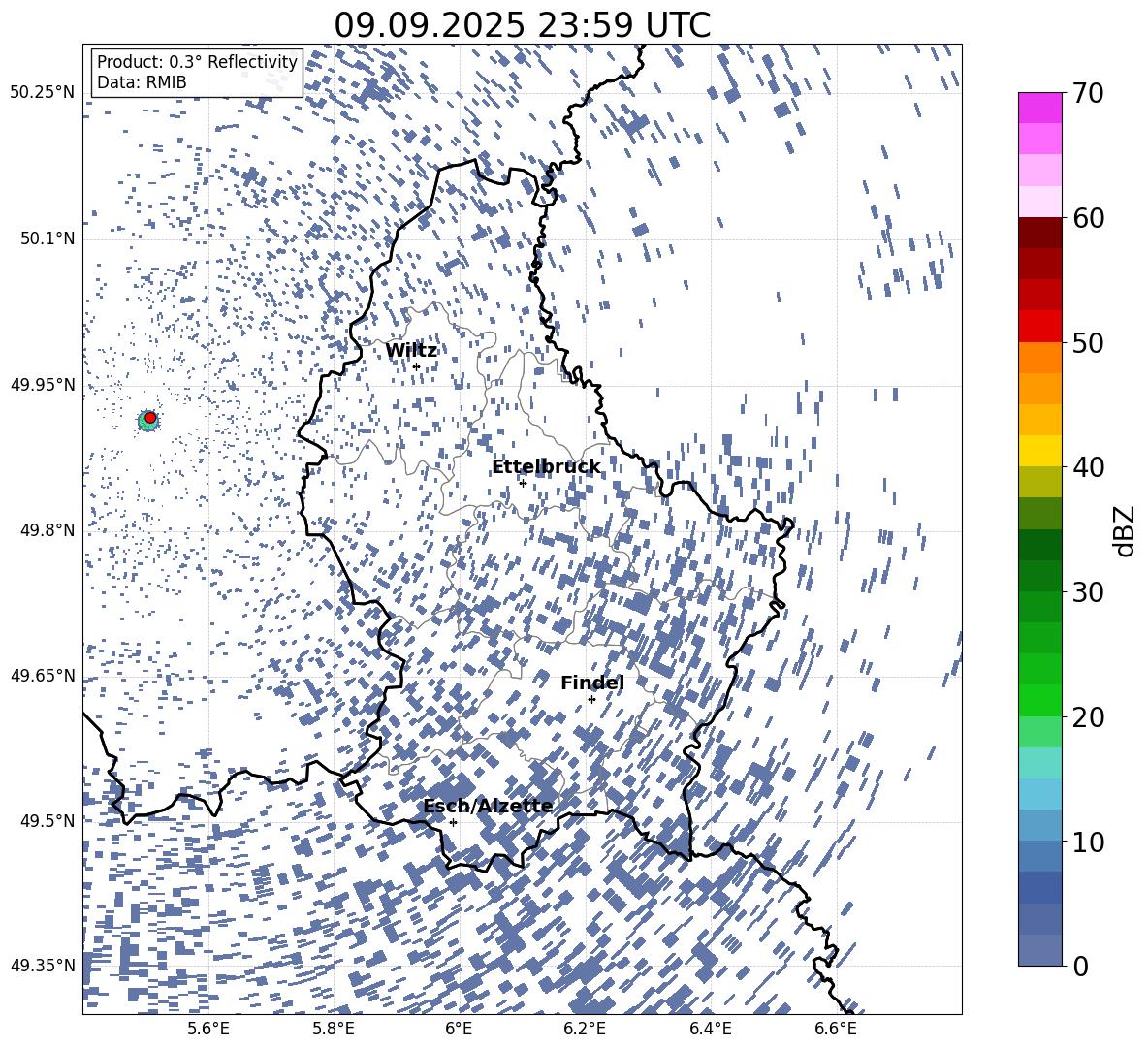
Task: Click the 6.4°E longitude label
Action: tap(711, 1029)
